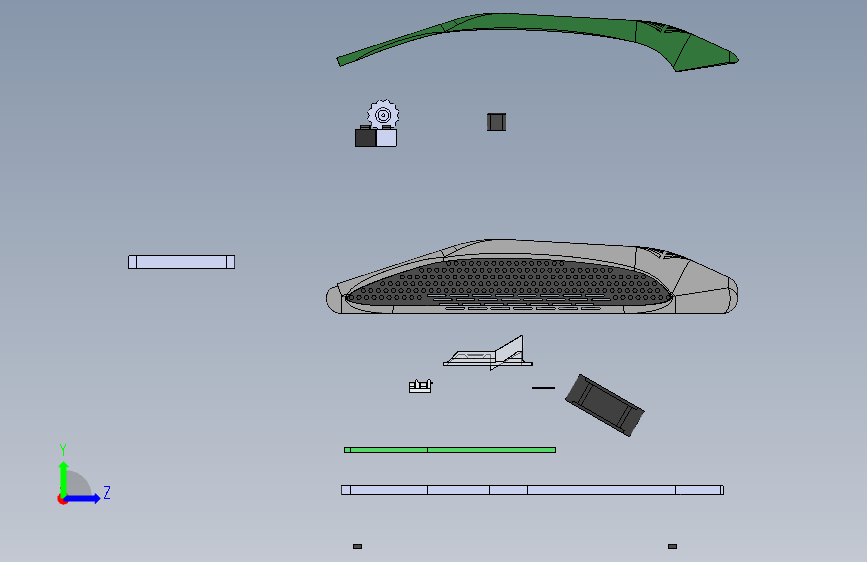Click the blue Z axis arrow
Screen dimensions: 867x562
coord(83,499)
